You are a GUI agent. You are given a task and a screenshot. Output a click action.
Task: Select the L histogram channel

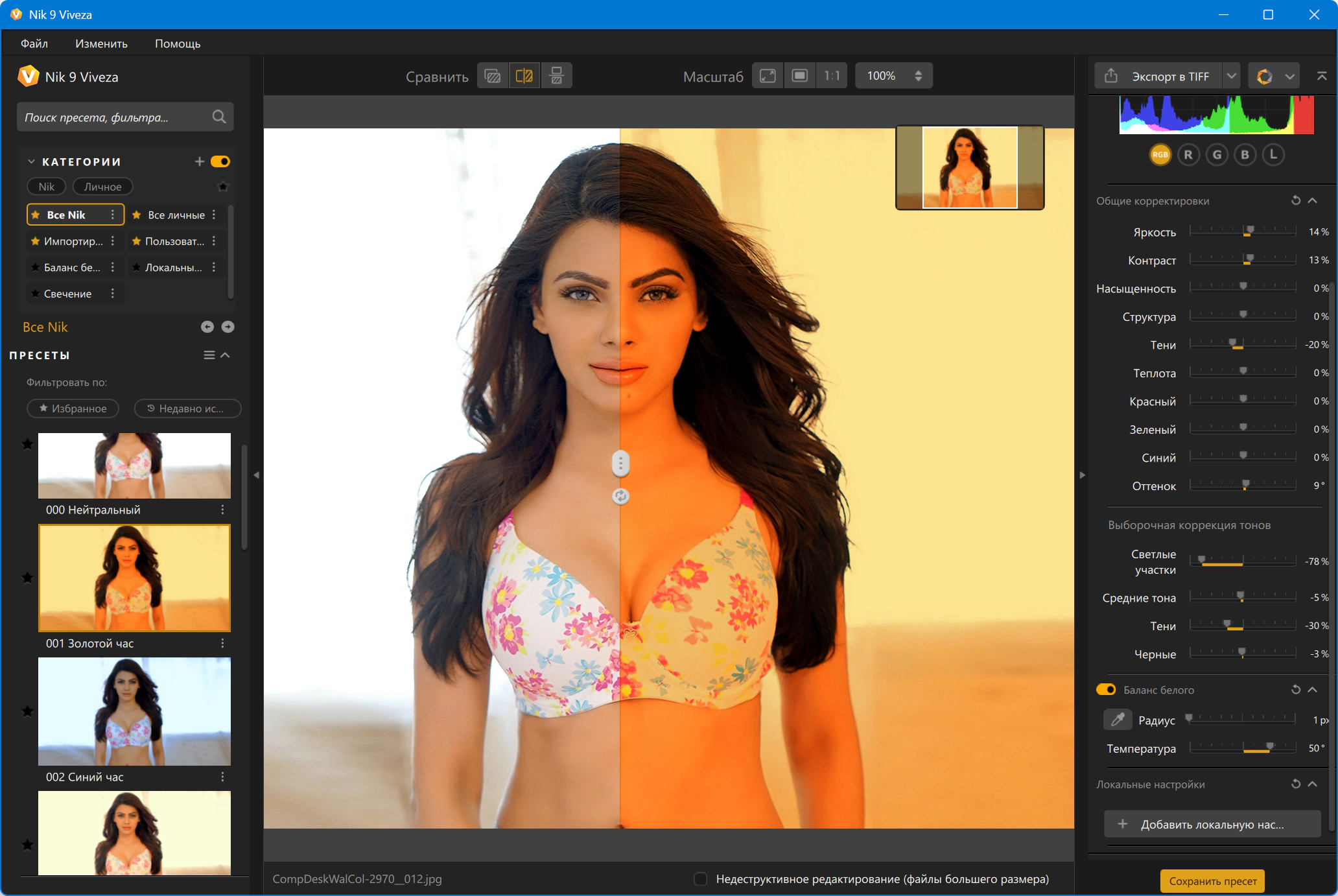(1273, 154)
